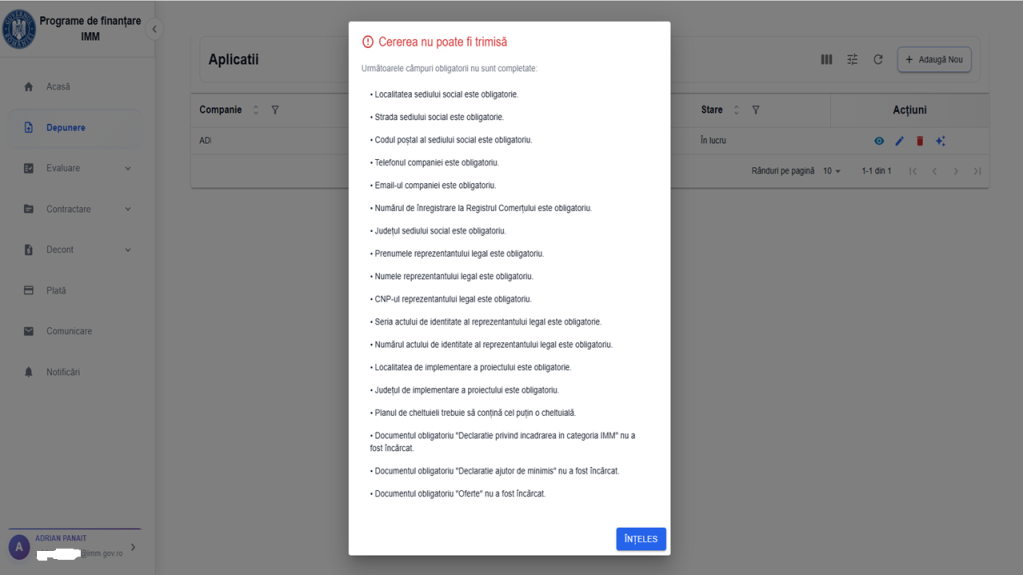The image size is (1023, 575).
Task: Sort by the Stare column arrows
Action: click(x=736, y=110)
